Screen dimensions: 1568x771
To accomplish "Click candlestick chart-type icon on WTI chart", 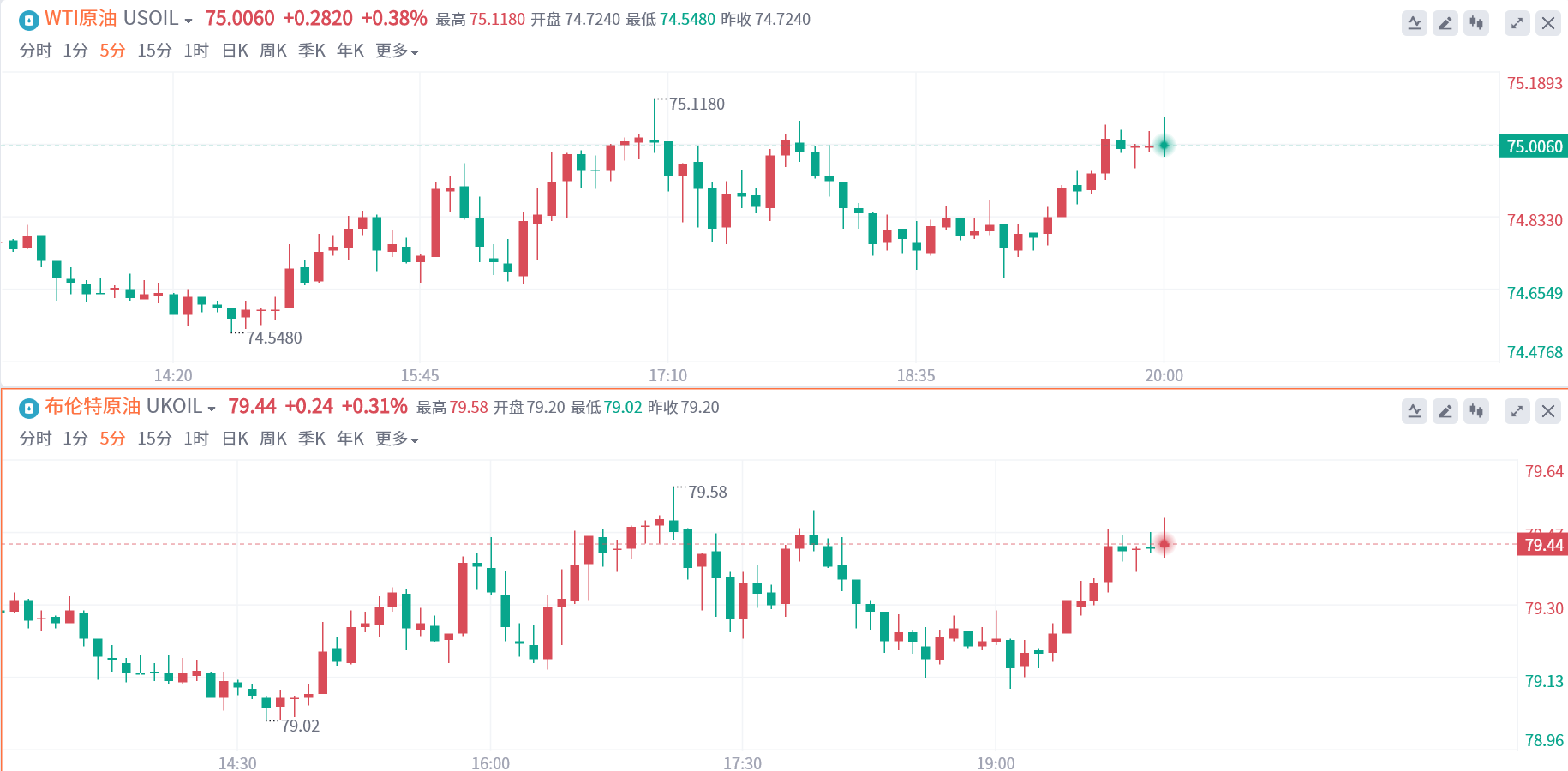I will pos(1476,23).
